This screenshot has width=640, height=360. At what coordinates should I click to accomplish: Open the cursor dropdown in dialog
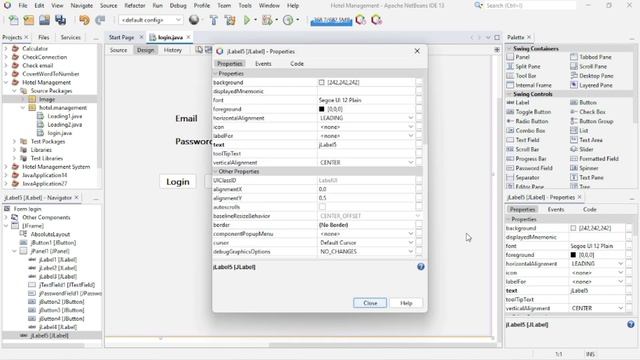[411, 243]
